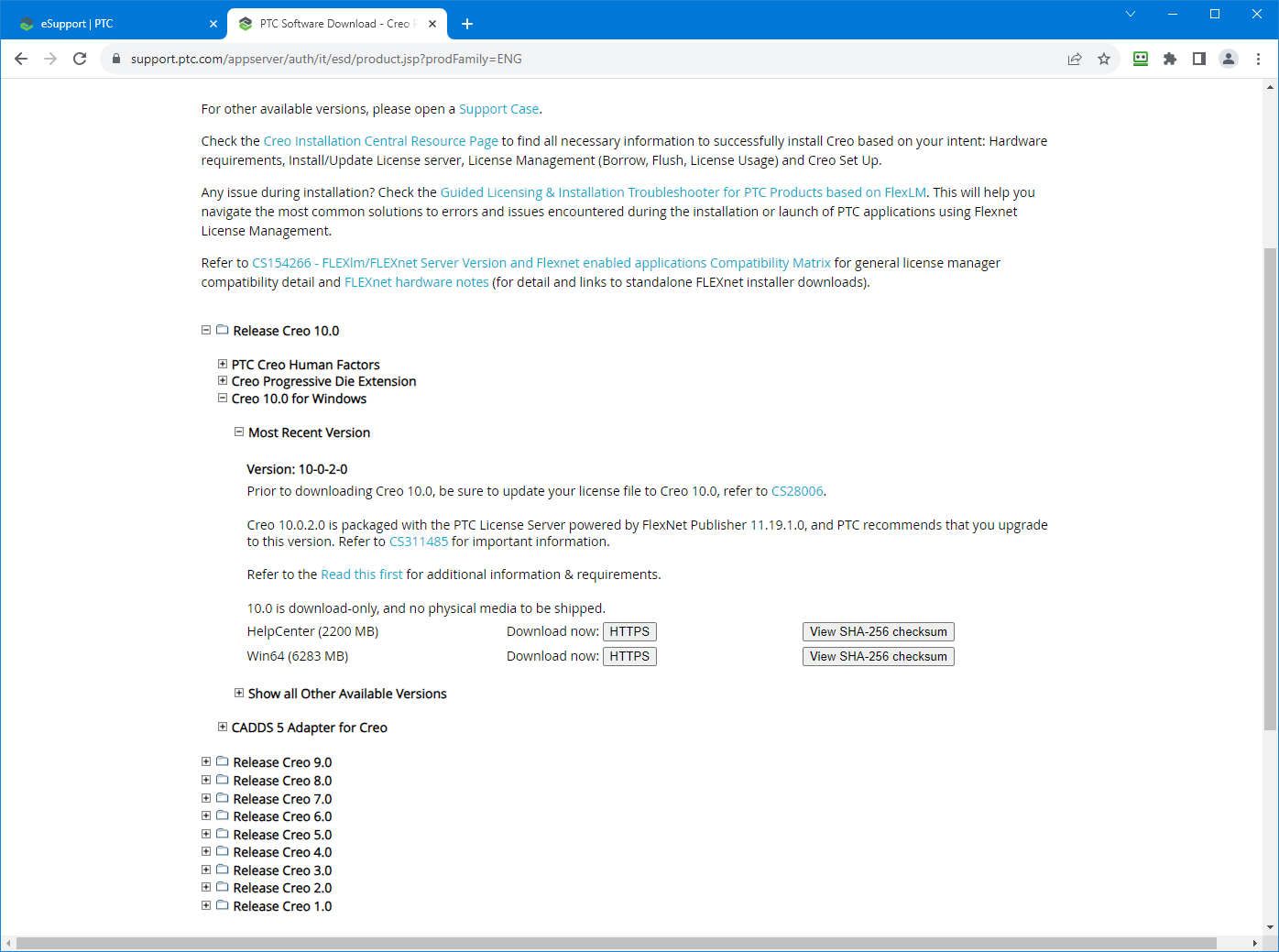Click the green extension icon in the toolbar
Image resolution: width=1279 pixels, height=952 pixels.
point(1141,59)
